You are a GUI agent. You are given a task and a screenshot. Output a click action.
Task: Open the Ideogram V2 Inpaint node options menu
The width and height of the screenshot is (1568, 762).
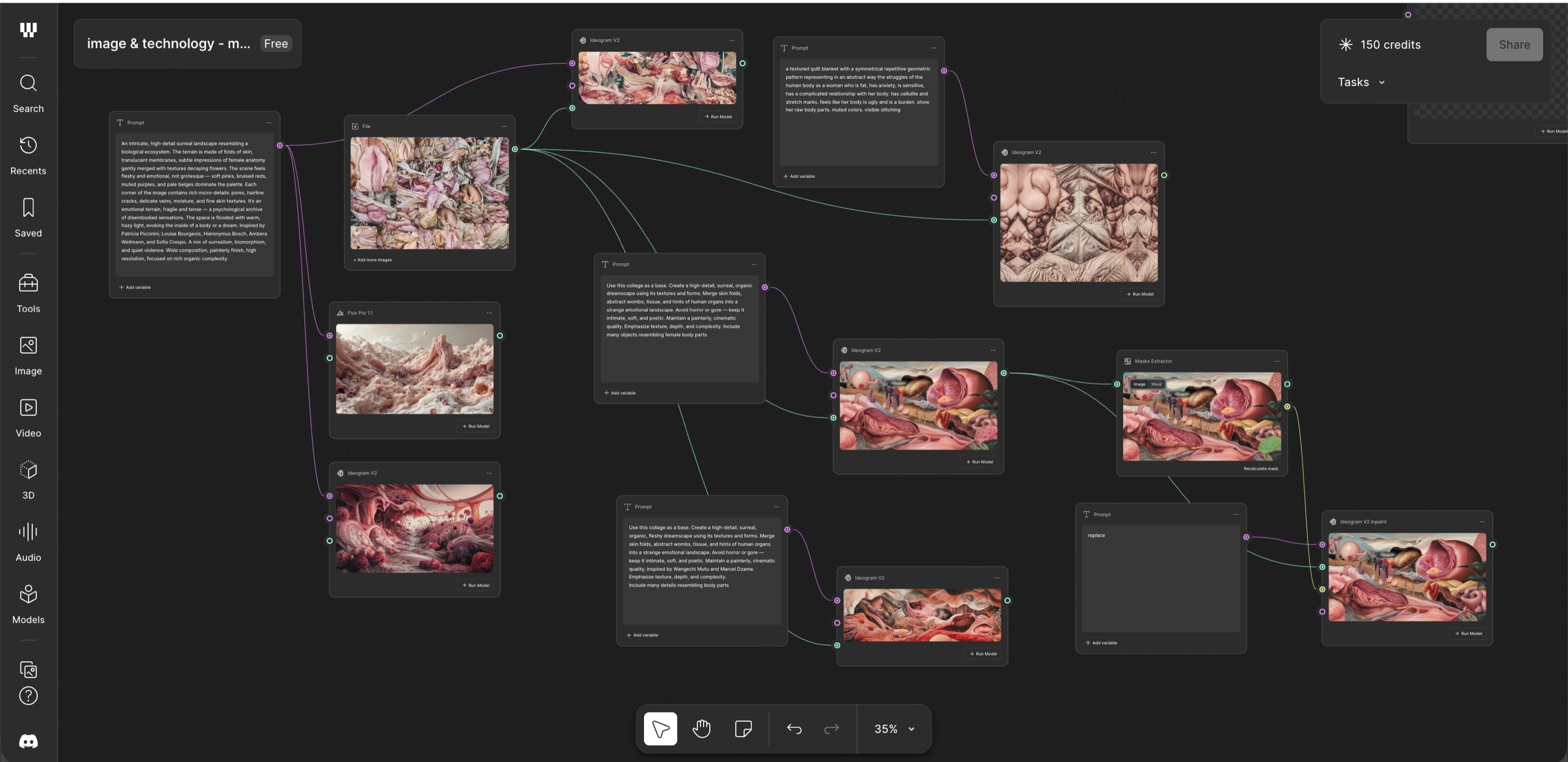tap(1482, 522)
